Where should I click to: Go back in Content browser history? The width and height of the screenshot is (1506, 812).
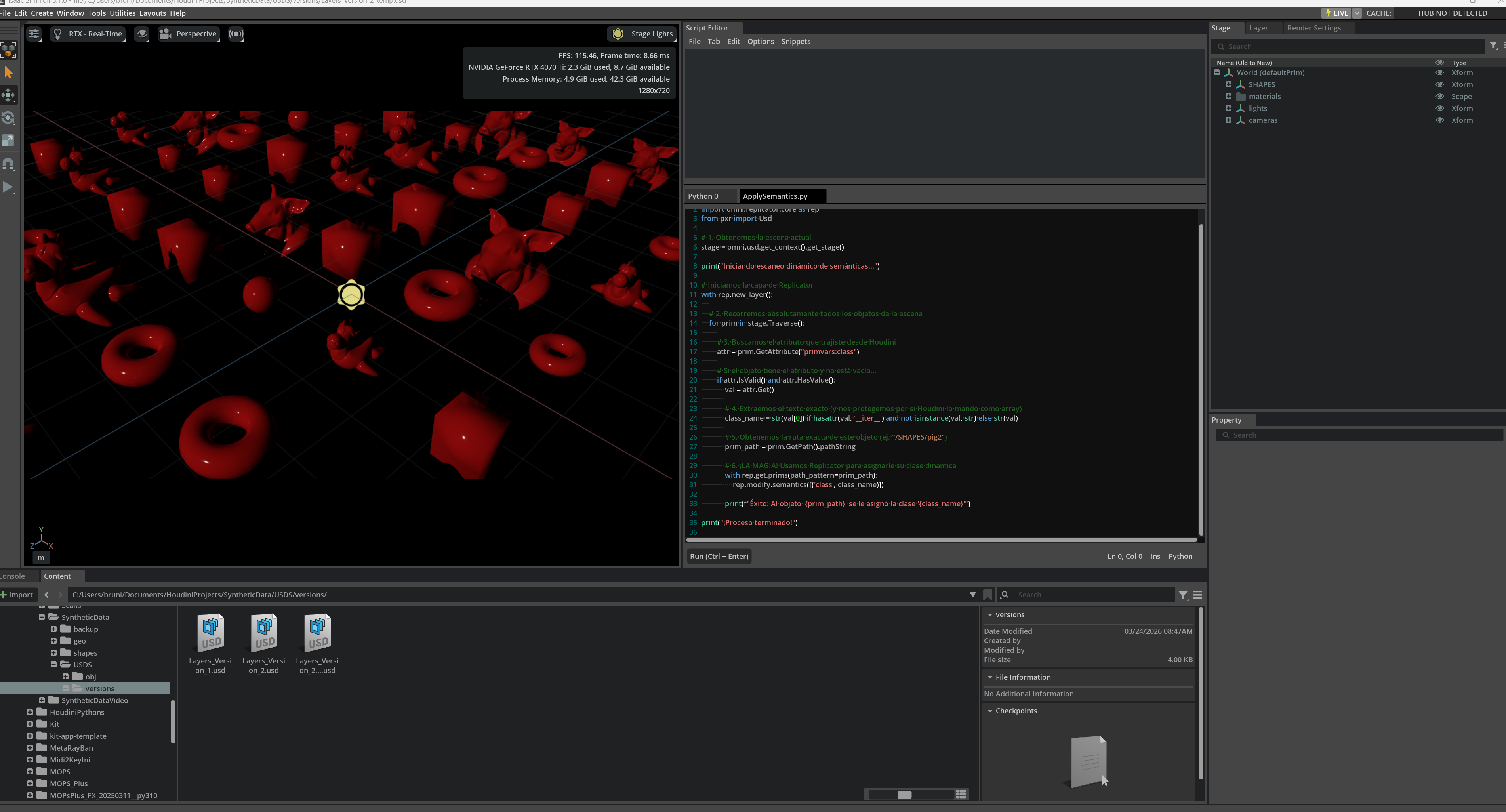point(47,595)
